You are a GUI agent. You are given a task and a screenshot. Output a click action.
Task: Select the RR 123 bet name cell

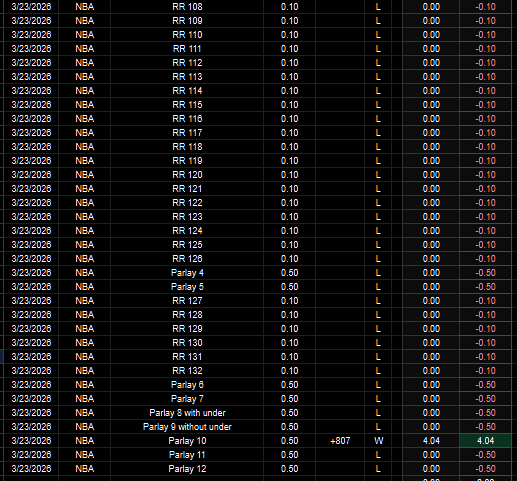pos(187,217)
